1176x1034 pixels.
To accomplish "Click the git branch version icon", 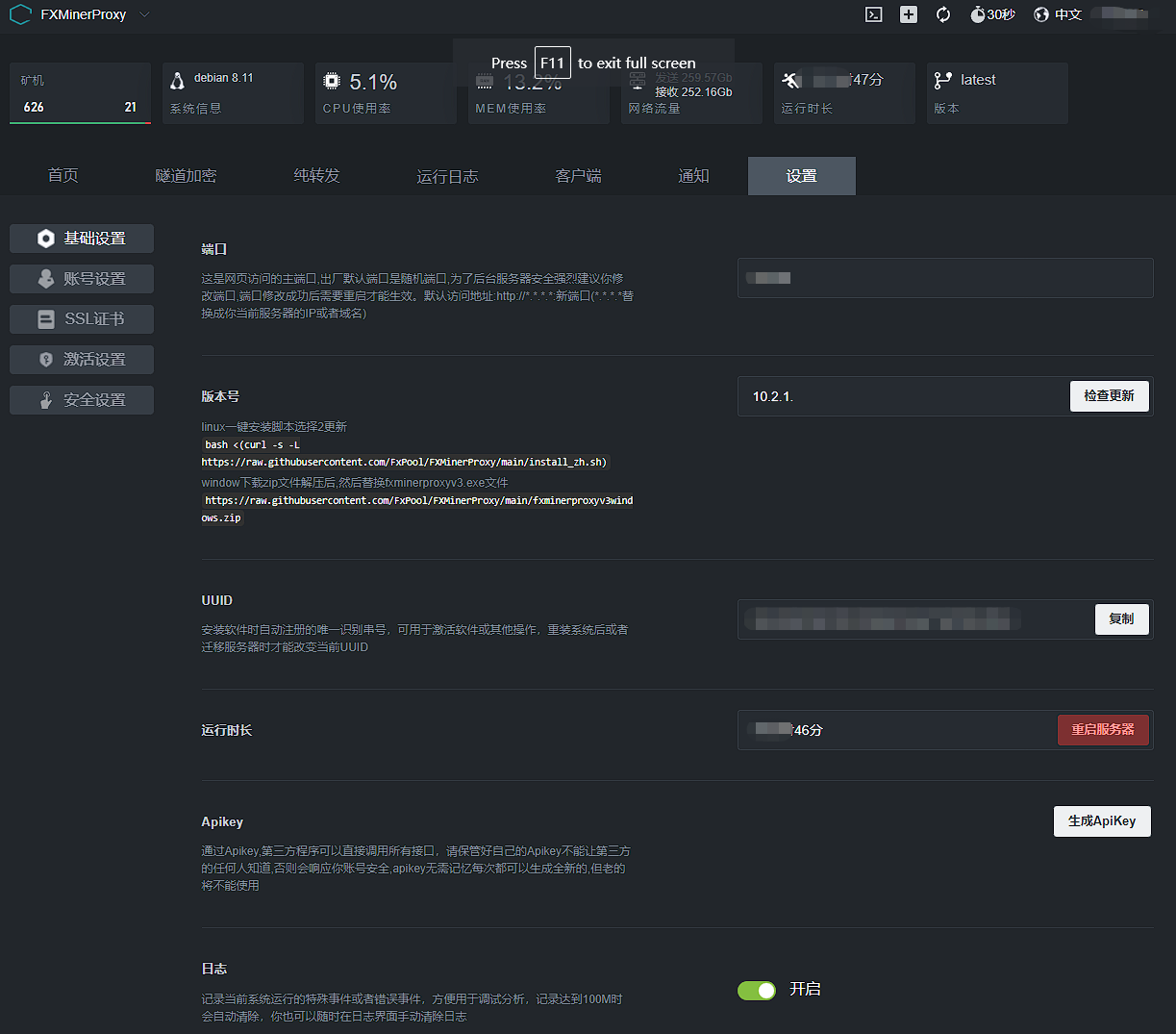I will (942, 81).
